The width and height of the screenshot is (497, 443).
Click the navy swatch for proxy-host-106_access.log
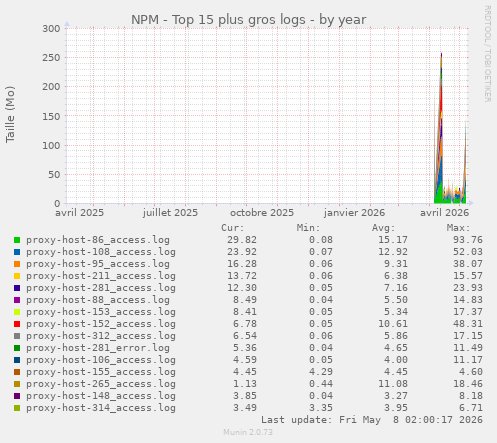[x=17, y=360]
